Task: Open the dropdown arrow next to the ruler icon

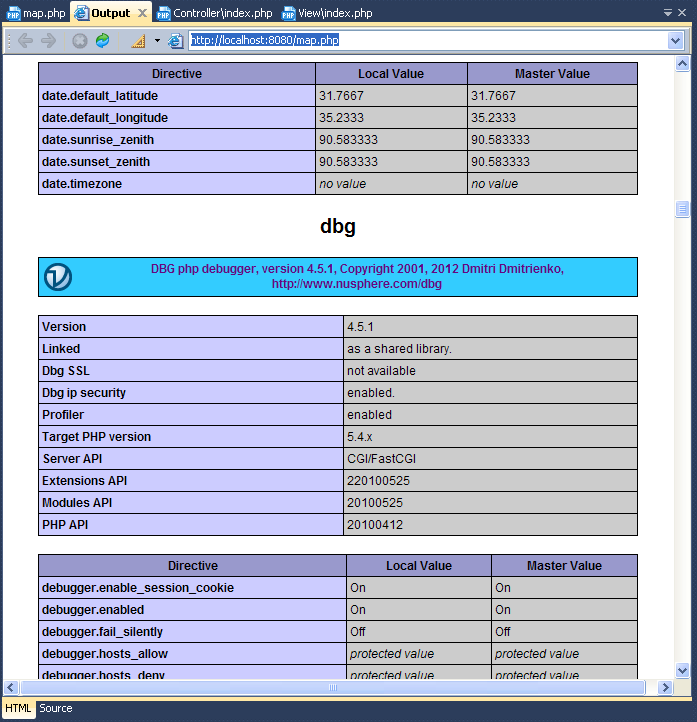Action: [157, 41]
